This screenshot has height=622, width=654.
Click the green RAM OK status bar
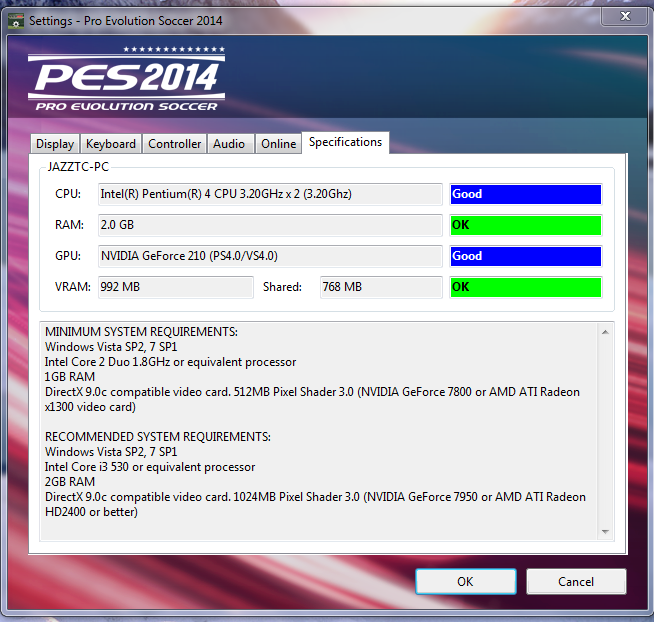pyautogui.click(x=525, y=225)
